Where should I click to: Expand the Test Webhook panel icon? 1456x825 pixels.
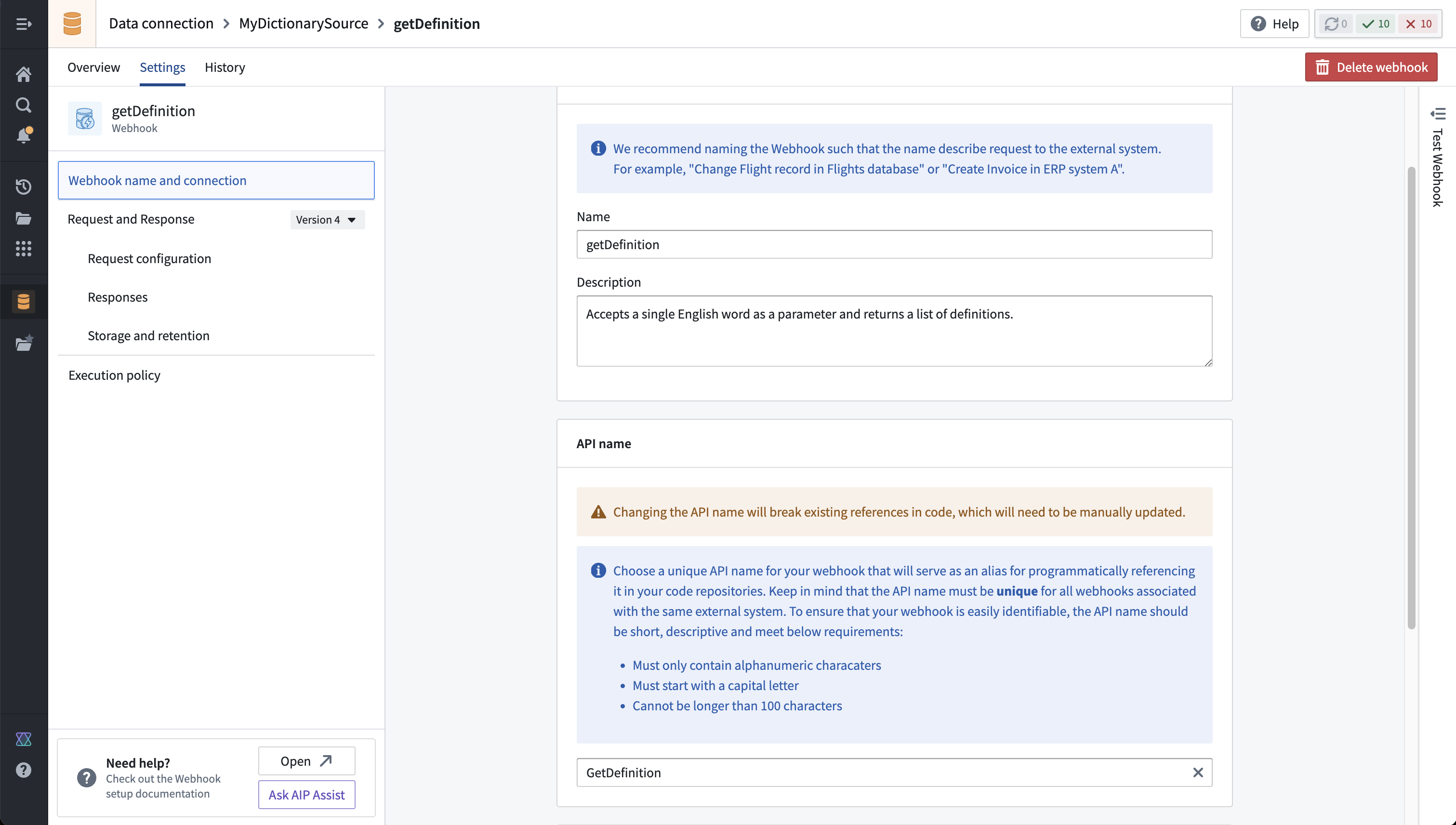pos(1438,114)
